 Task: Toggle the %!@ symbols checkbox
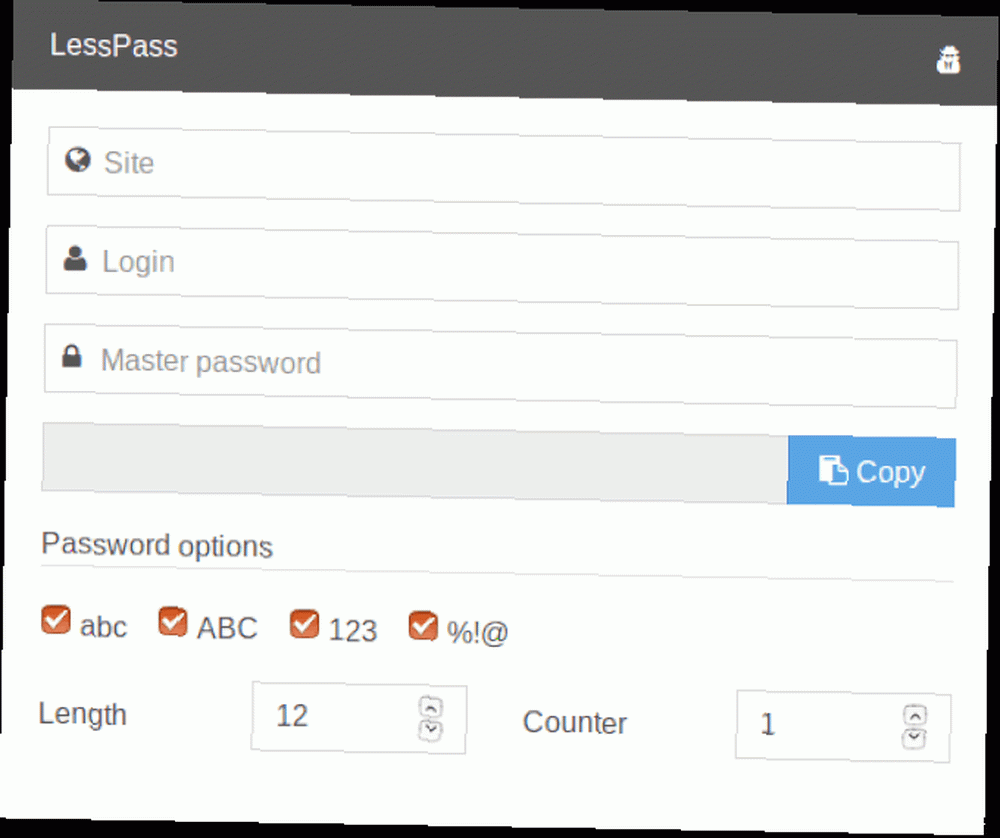[x=423, y=626]
